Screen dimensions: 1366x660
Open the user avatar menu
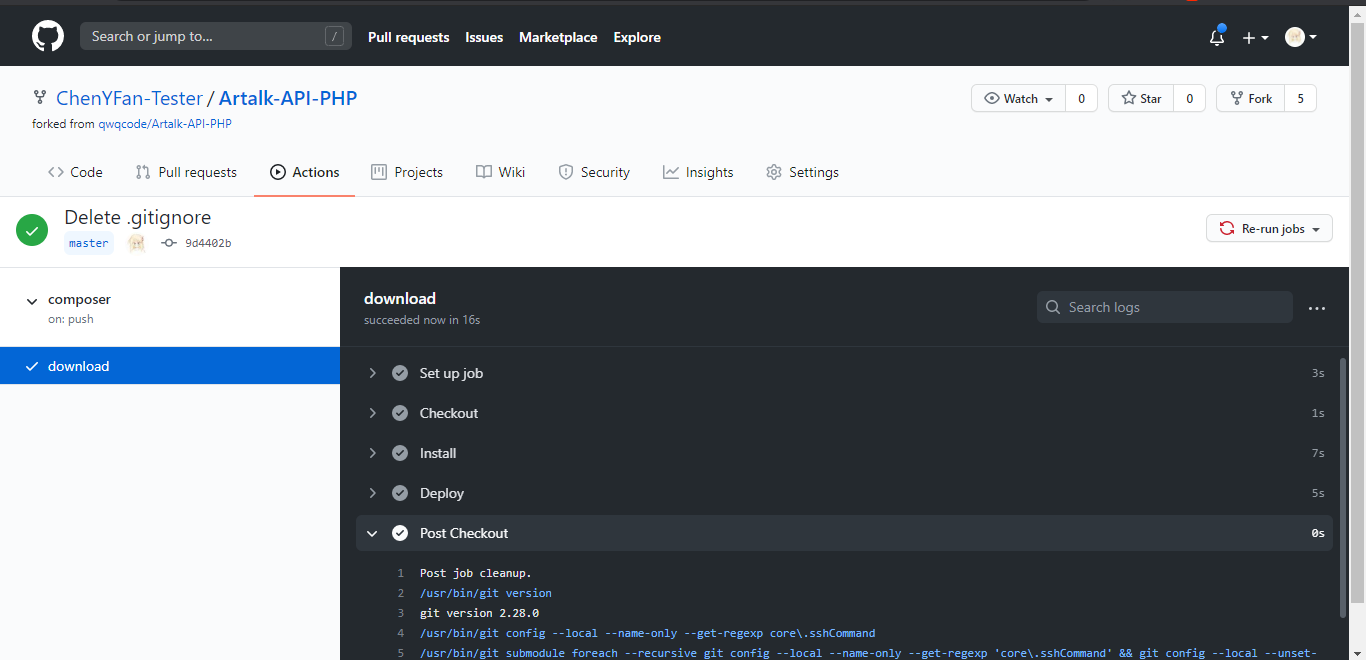[1301, 37]
